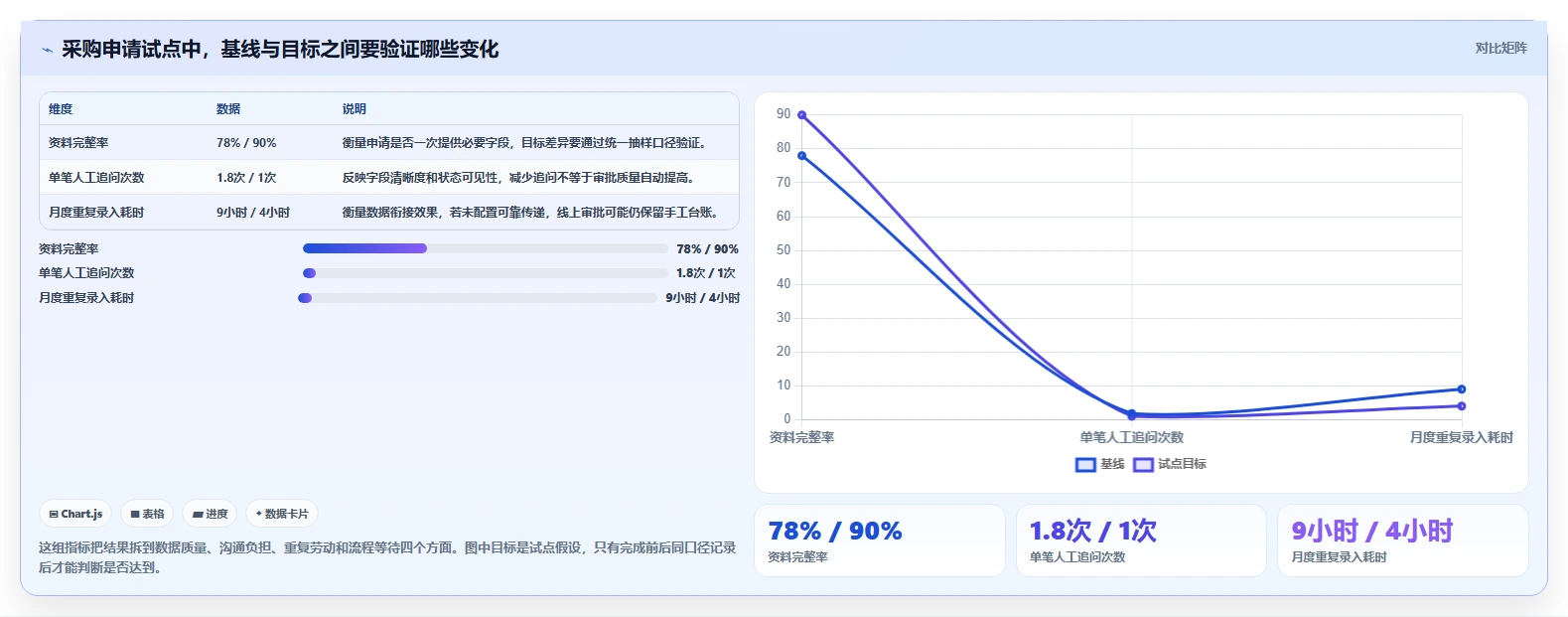This screenshot has width=1568, height=617.
Task: Click the 1.8次 / 1次 table cell
Action: (246, 178)
